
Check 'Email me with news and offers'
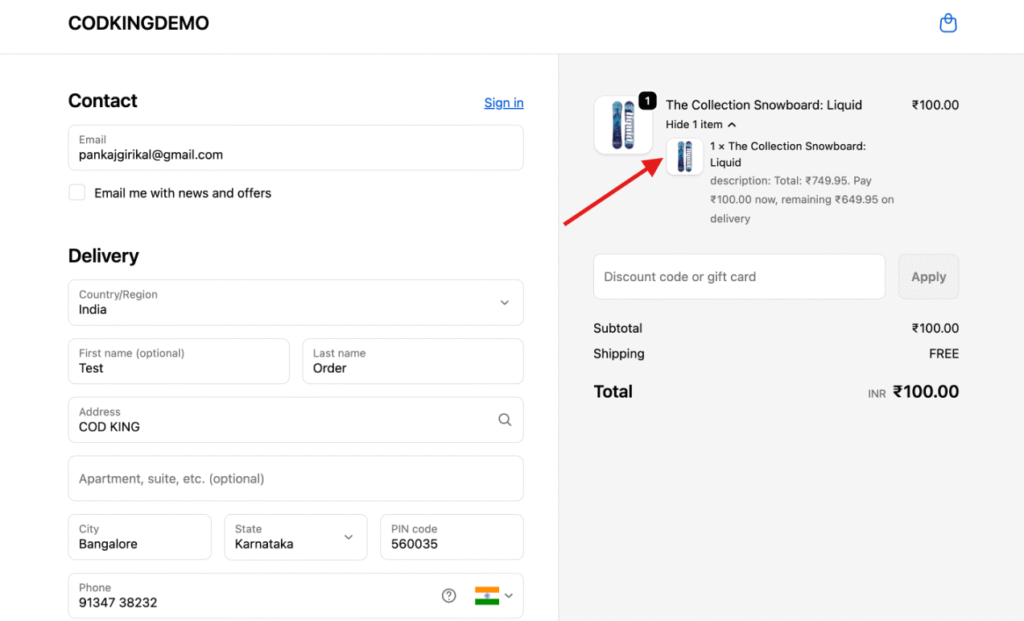point(77,193)
